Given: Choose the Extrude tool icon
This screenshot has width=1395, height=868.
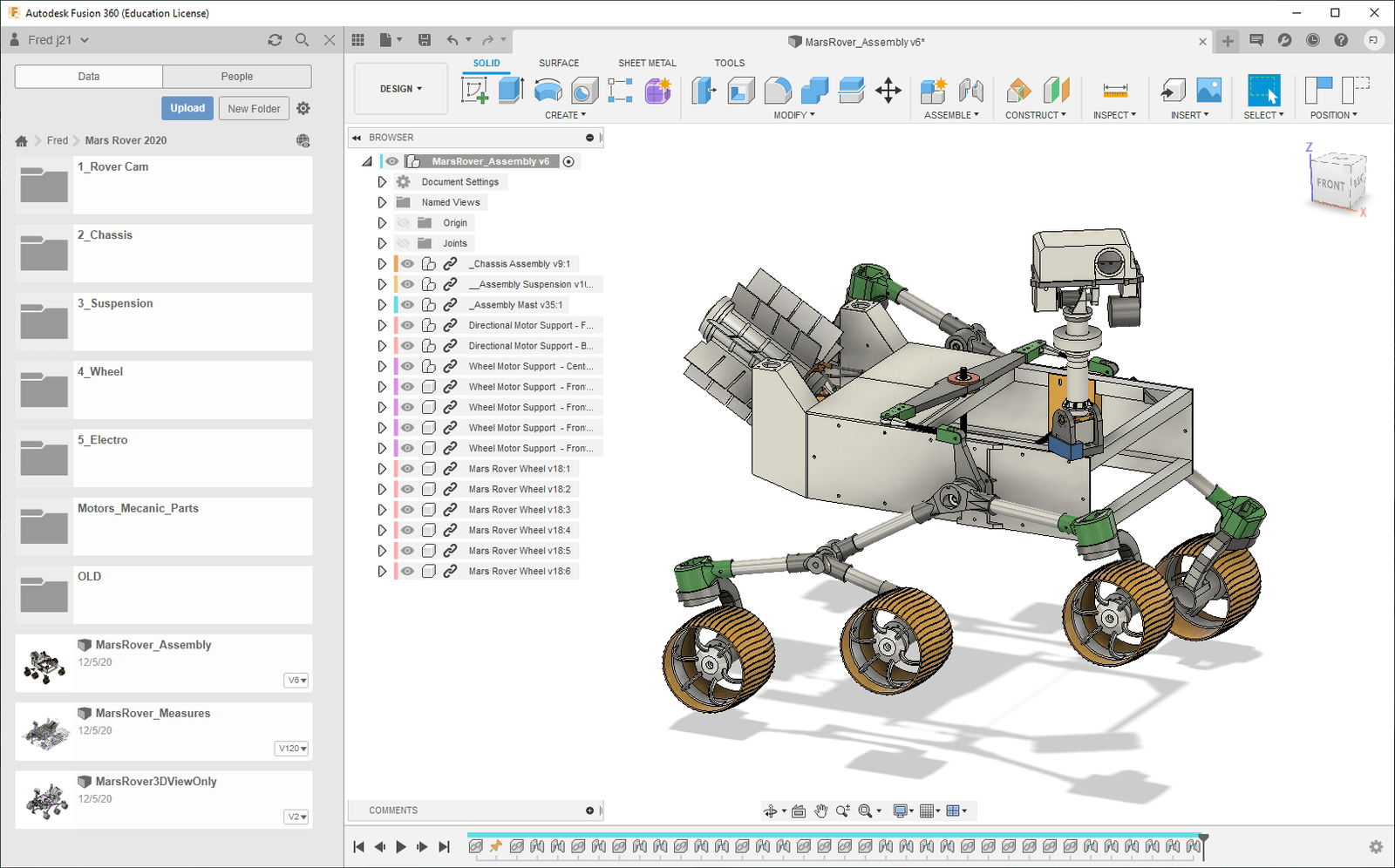Looking at the screenshot, I should (x=511, y=90).
